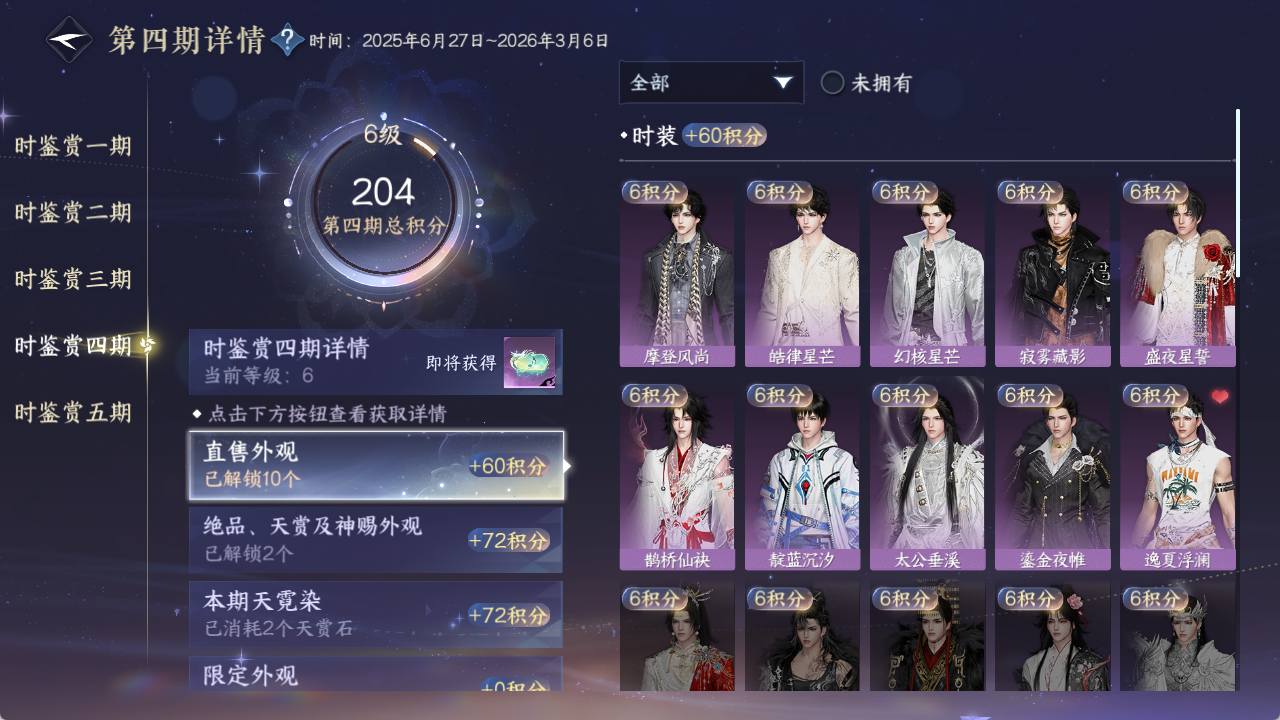Screen dimensions: 1280x720
Task: Open the 全部 filter dropdown
Action: click(711, 82)
